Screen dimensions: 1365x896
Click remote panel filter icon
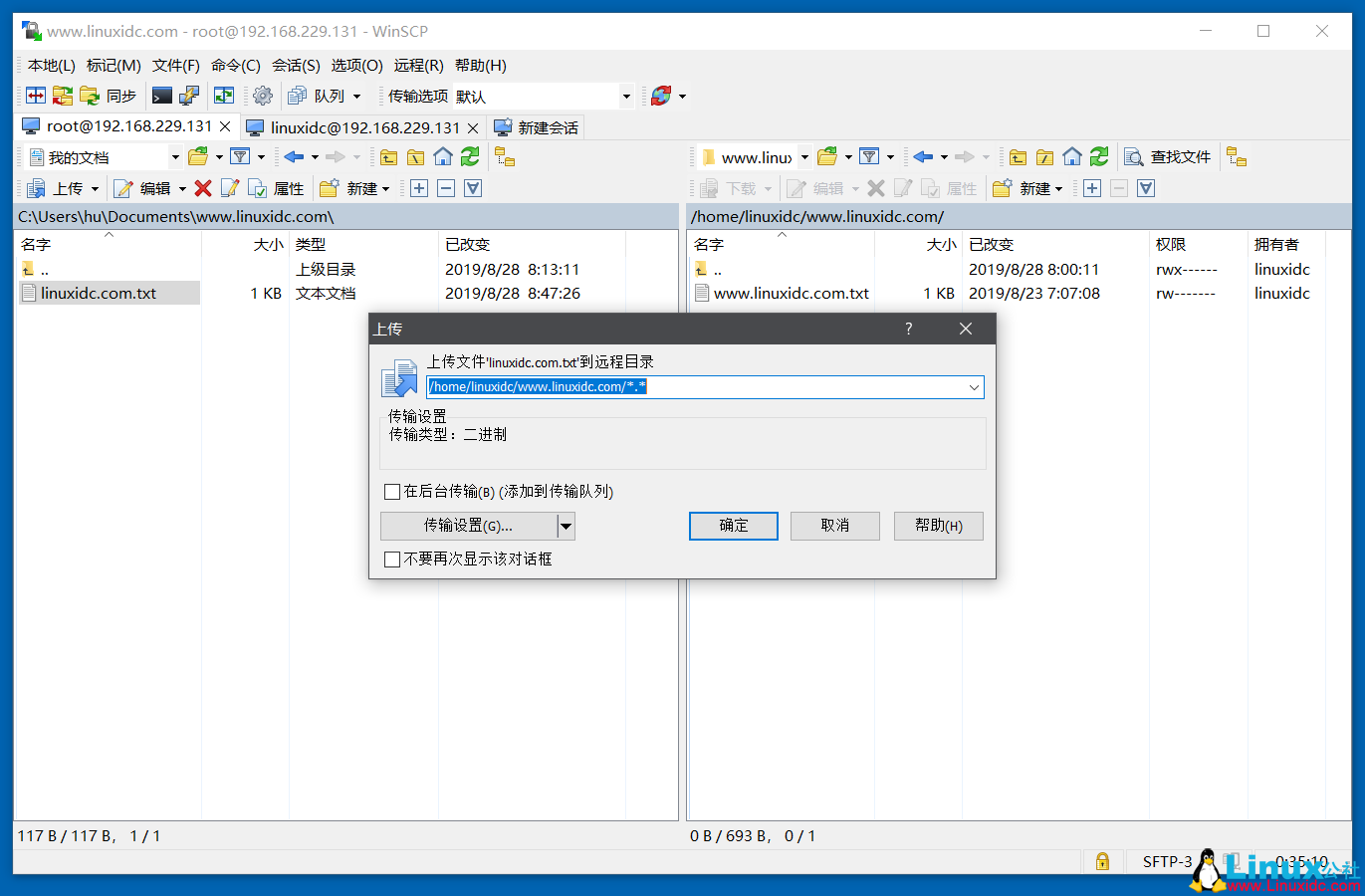click(869, 156)
